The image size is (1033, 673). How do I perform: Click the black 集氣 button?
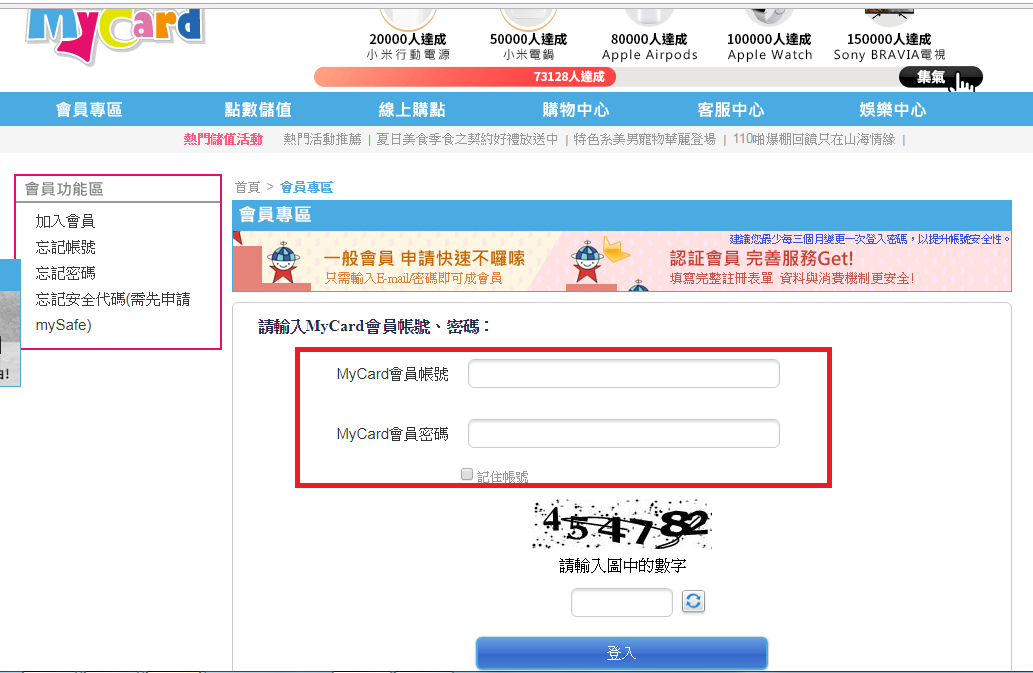(x=941, y=77)
